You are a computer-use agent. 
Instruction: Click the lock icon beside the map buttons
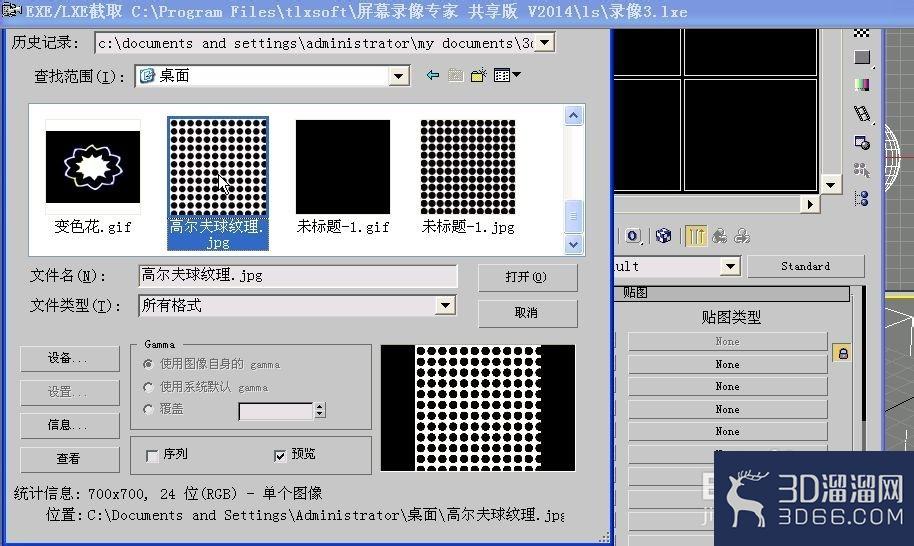[x=842, y=353]
